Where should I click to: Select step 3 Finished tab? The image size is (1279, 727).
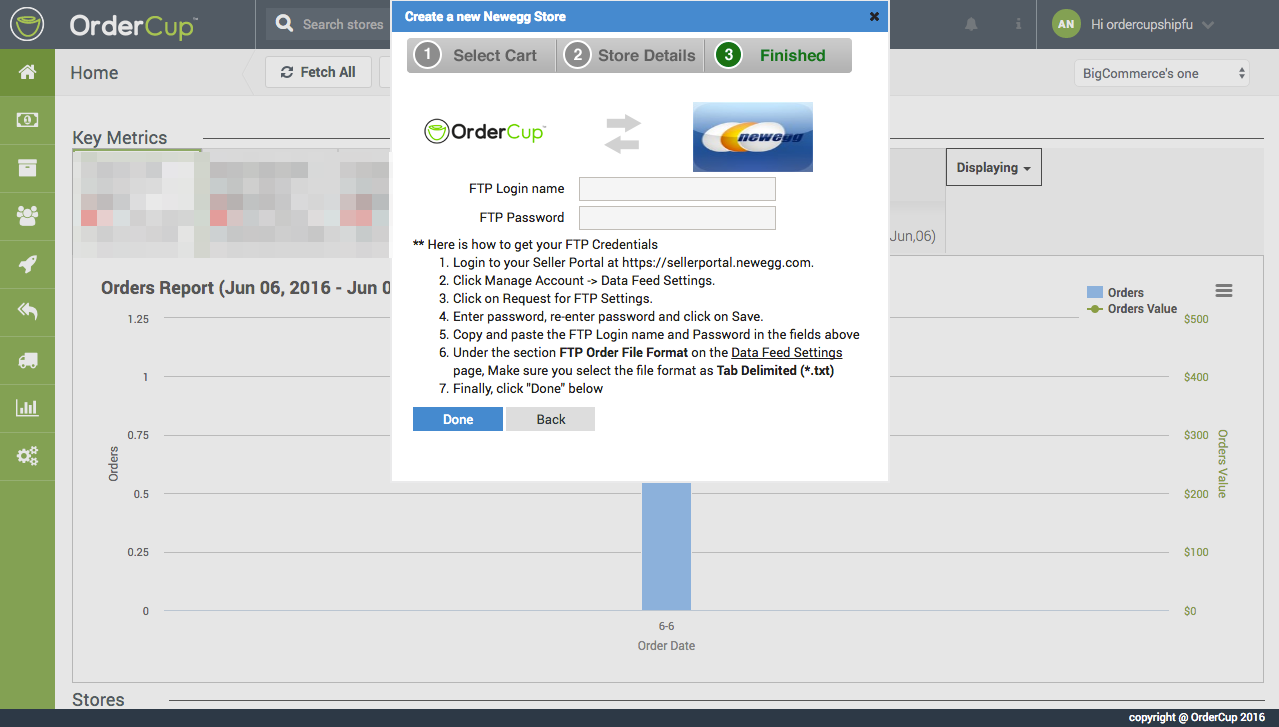click(x=779, y=56)
